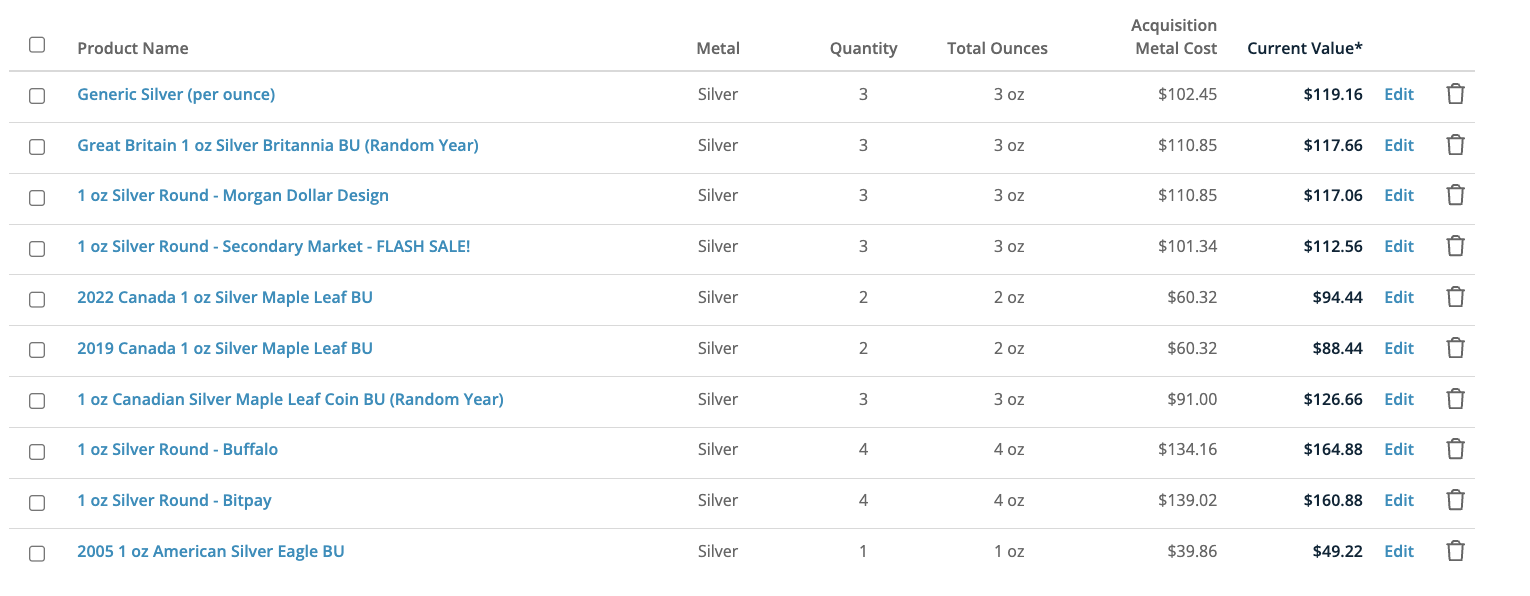This screenshot has height=596, width=1530.
Task: Click Edit for 2019 Canada Maple Leaf
Action: (1399, 348)
